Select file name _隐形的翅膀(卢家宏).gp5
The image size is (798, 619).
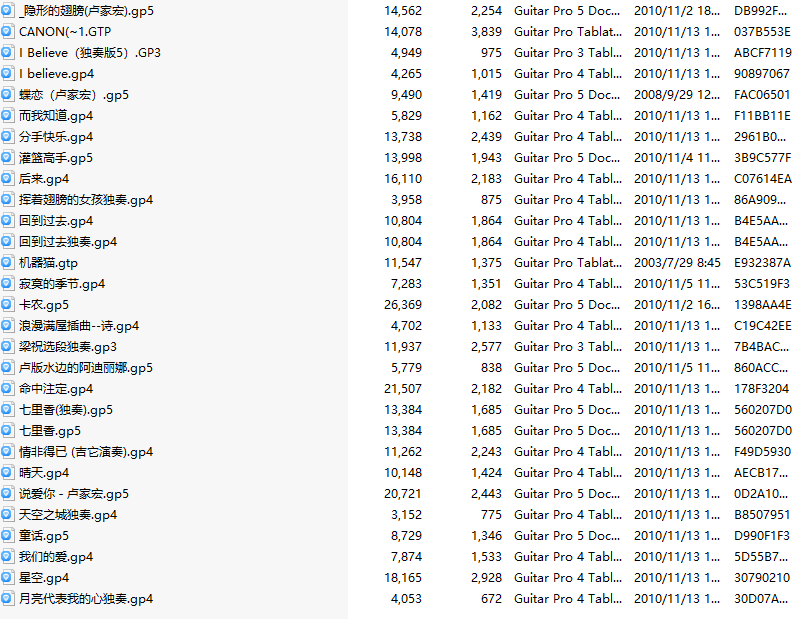click(86, 11)
